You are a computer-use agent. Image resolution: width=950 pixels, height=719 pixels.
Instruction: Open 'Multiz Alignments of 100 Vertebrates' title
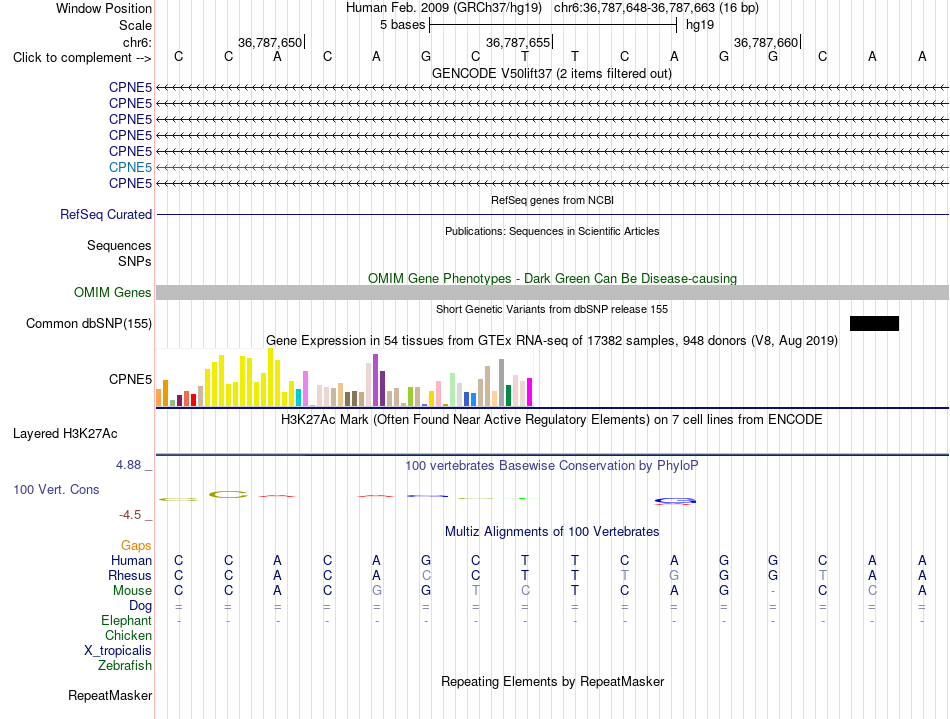point(552,532)
